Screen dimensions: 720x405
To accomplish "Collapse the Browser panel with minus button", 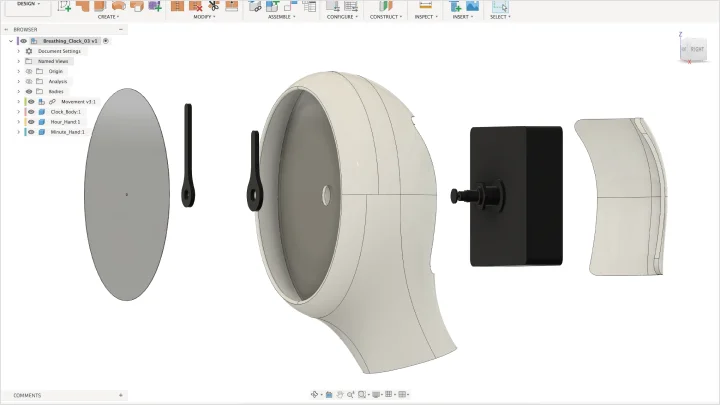I will coord(121,29).
